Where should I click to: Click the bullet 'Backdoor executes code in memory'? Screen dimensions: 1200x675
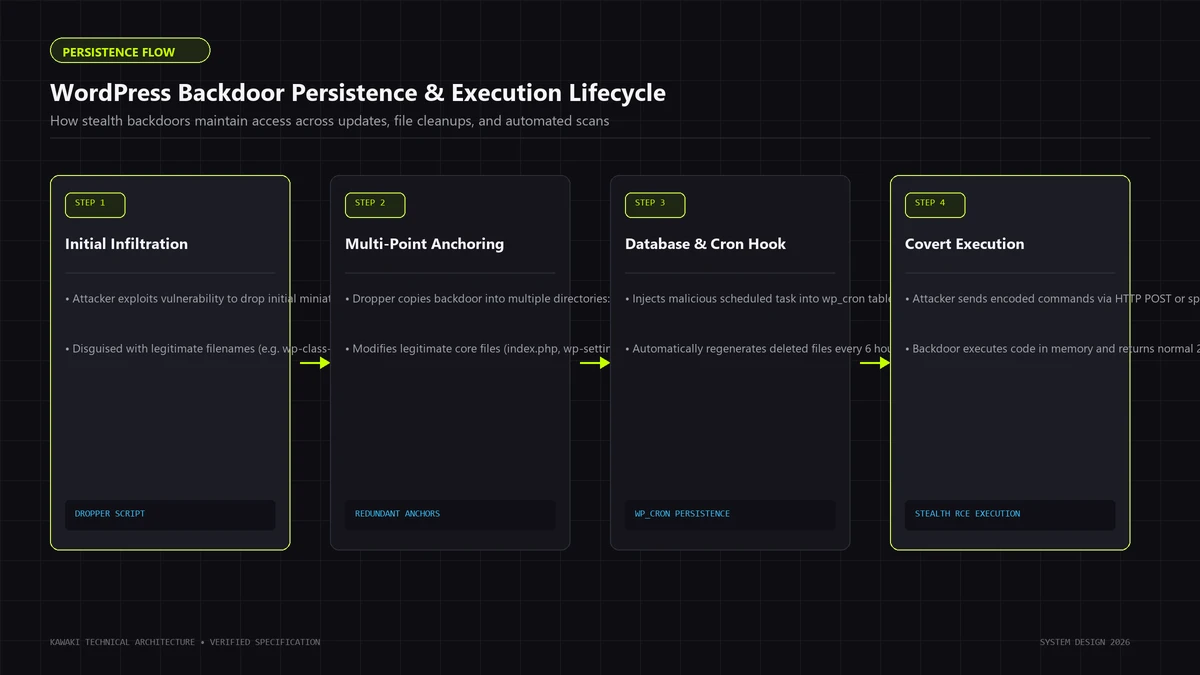coord(1052,349)
